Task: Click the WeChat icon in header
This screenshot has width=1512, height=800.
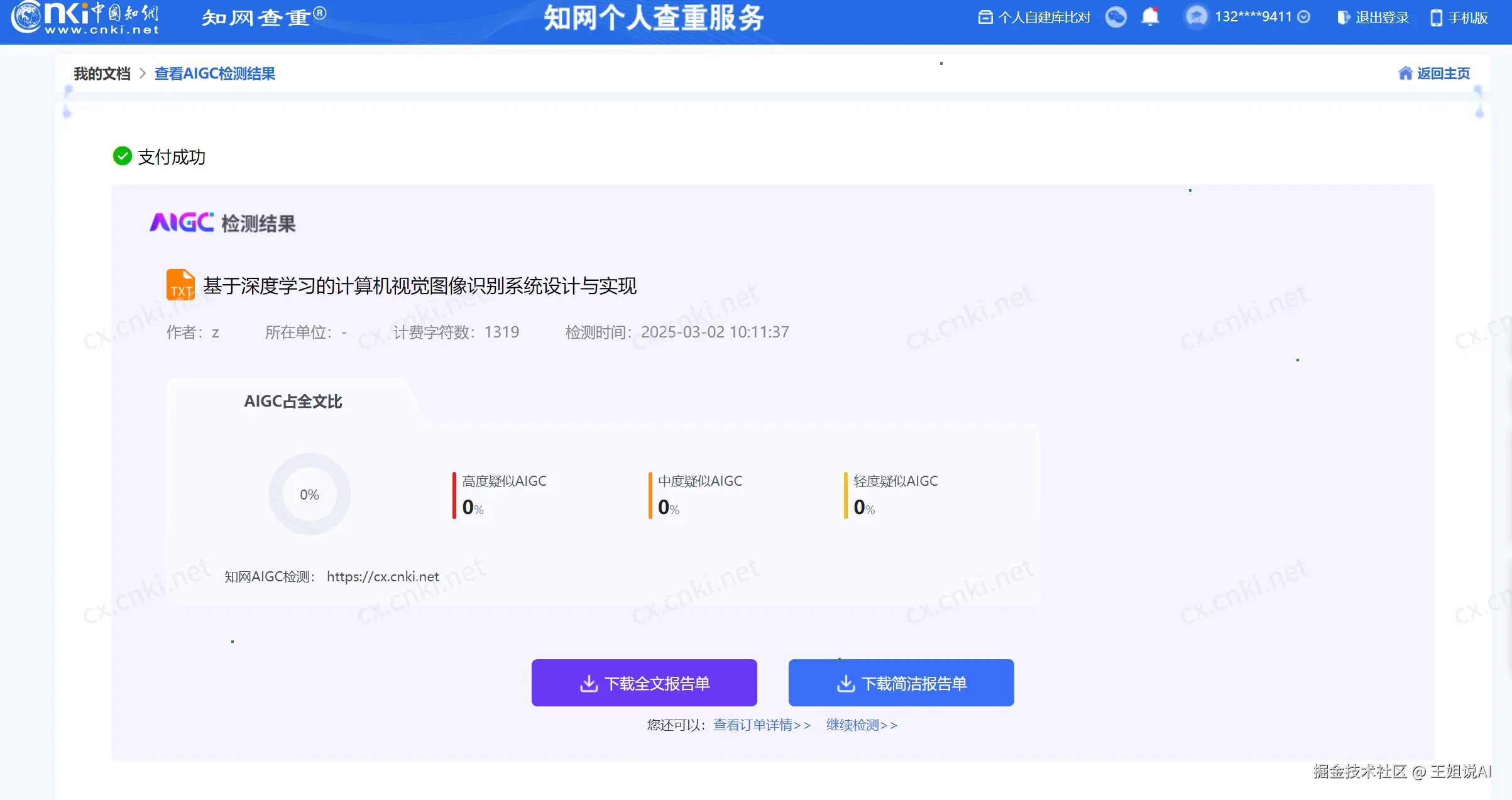Action: click(1116, 17)
